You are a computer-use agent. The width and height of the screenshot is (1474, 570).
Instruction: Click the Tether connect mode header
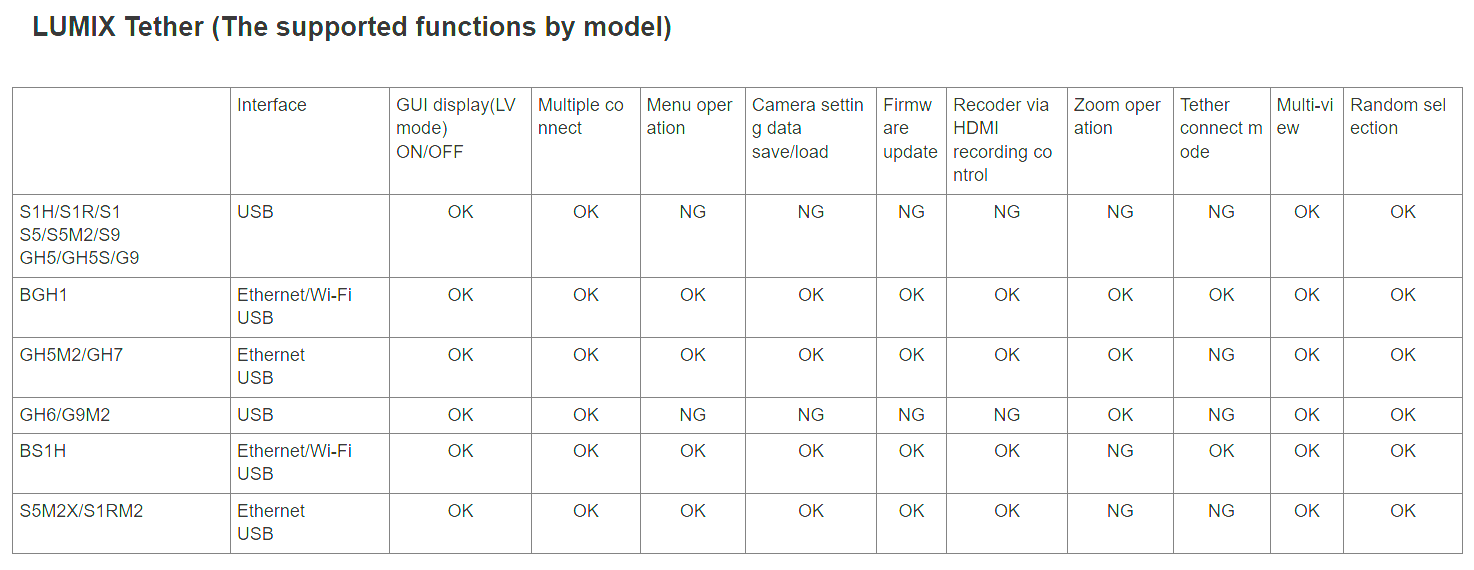pos(1220,128)
